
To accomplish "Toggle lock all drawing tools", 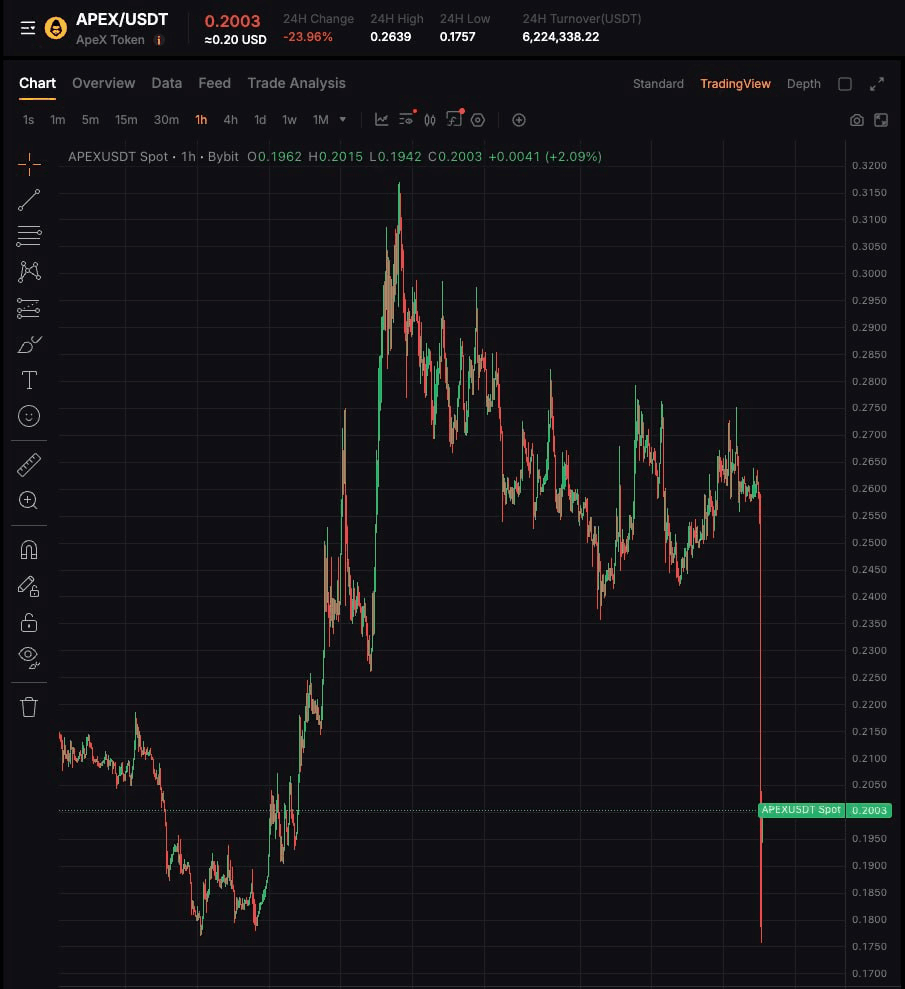I will 29,623.
